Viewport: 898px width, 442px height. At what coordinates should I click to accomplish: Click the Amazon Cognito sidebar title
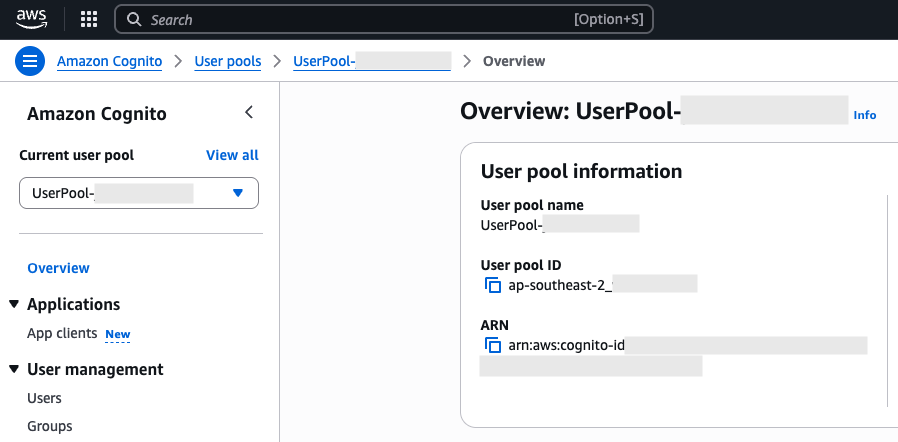pos(97,114)
